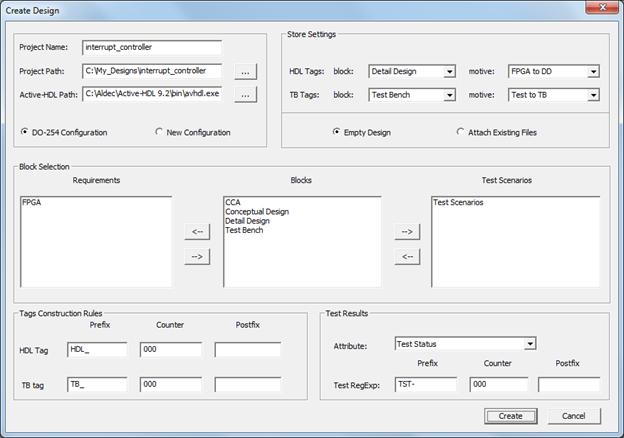Move requirement to Blocks with right arrow

point(197,257)
